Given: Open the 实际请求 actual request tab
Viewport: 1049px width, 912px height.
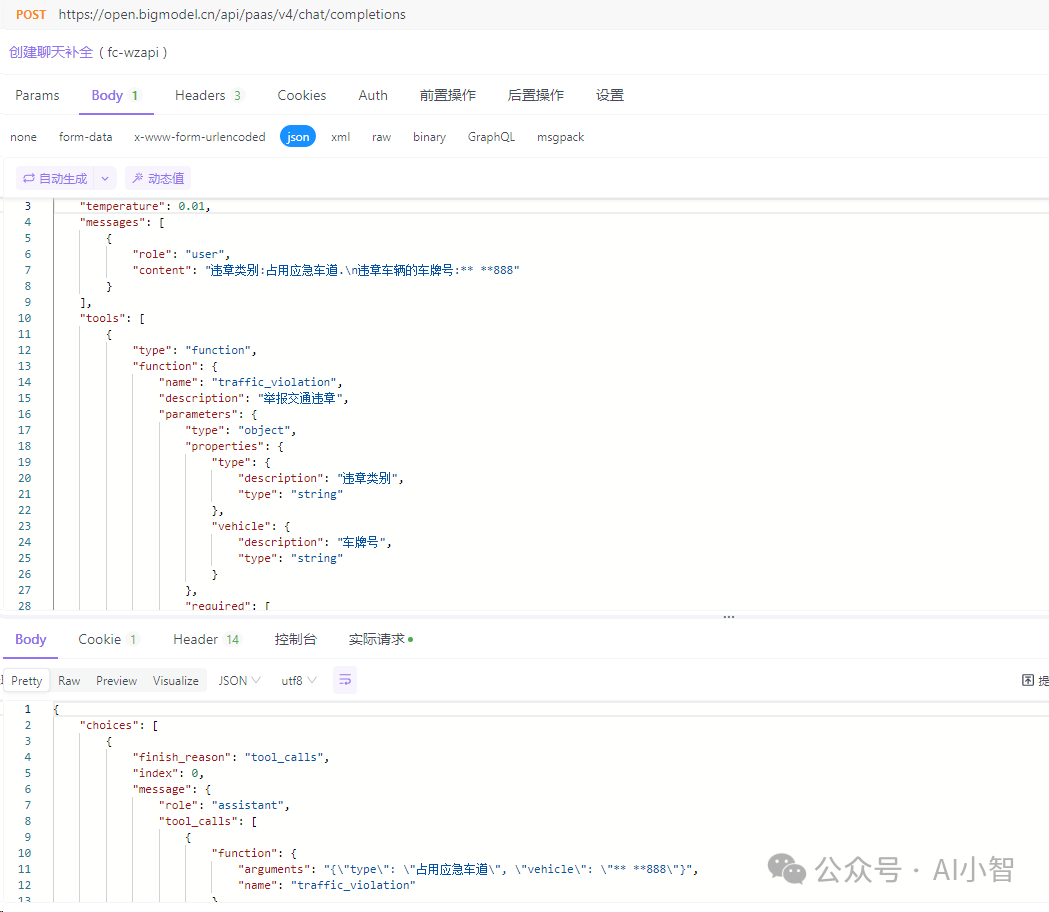Looking at the screenshot, I should 380,639.
